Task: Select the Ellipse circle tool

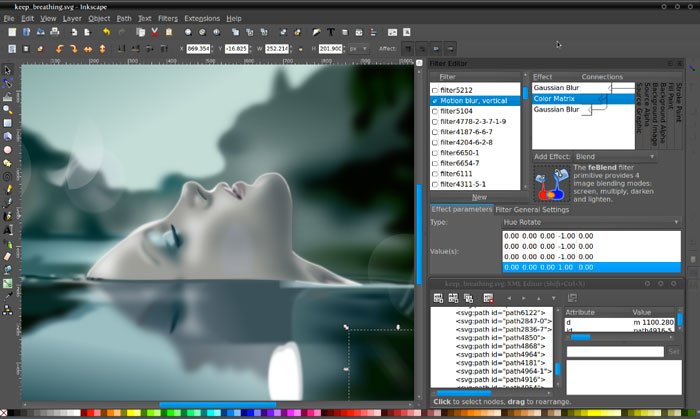Action: (8, 150)
